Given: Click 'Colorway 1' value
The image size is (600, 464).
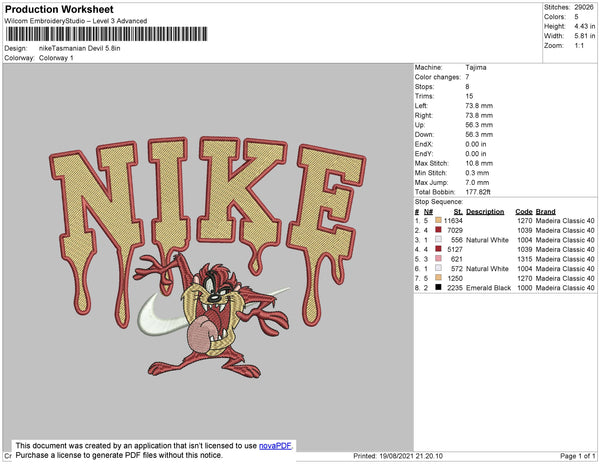Looking at the screenshot, I should [x=56, y=58].
